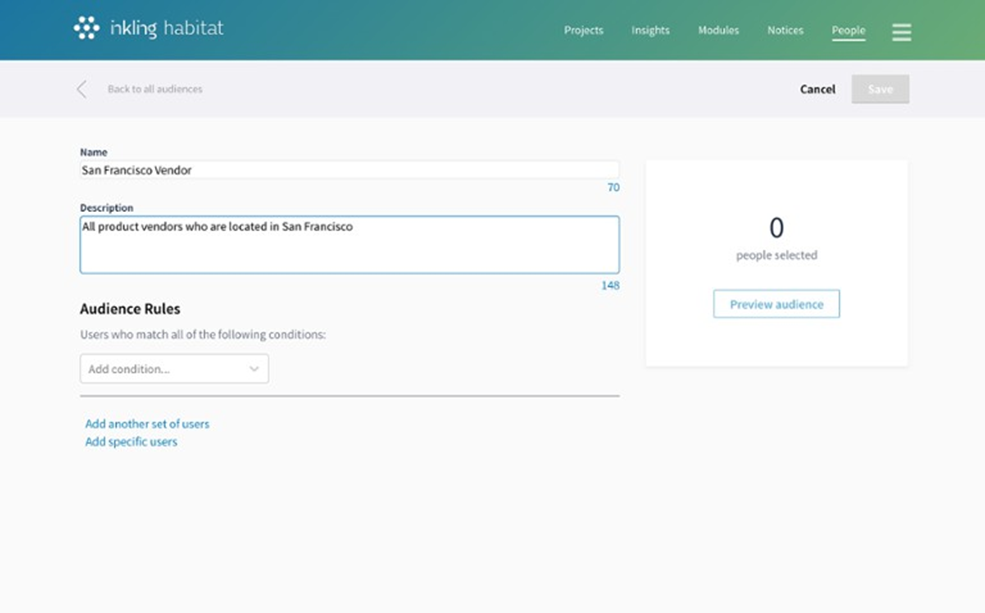Go to Insights section
The height and width of the screenshot is (613, 985).
click(x=650, y=31)
